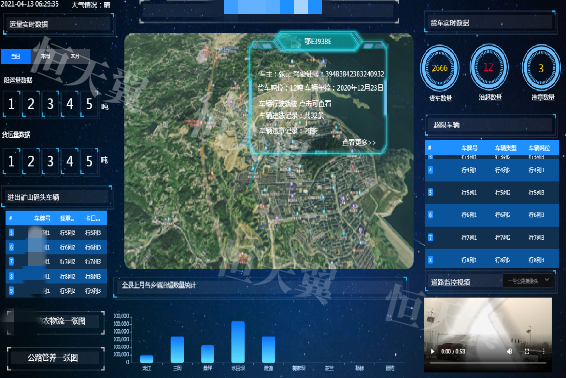This screenshot has height=378, width=567.
Task: Click digit 3 in the 货运量数据 counter
Action: click(50, 161)
